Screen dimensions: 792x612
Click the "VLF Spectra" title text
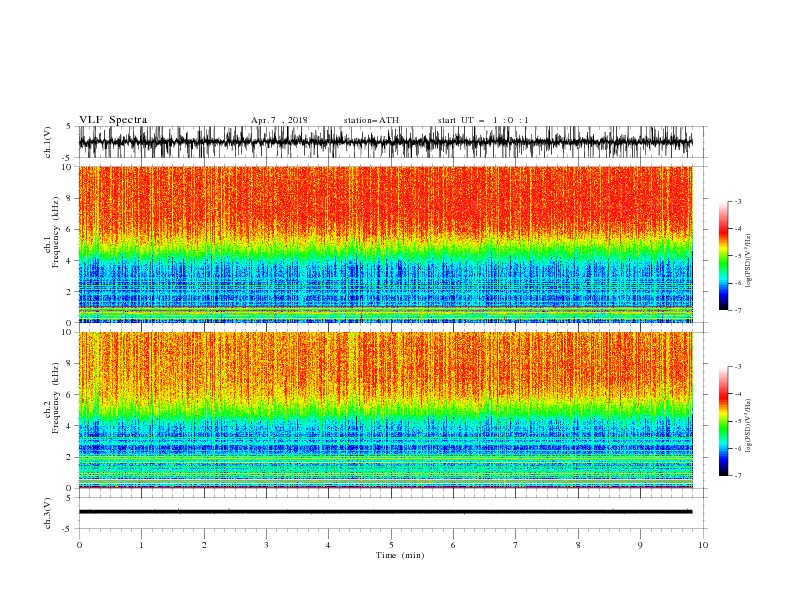(x=113, y=120)
